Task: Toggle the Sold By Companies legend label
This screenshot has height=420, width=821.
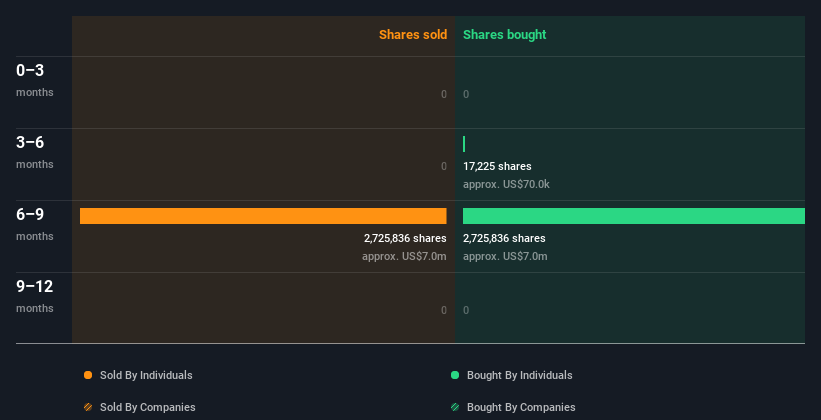Action: (147, 407)
